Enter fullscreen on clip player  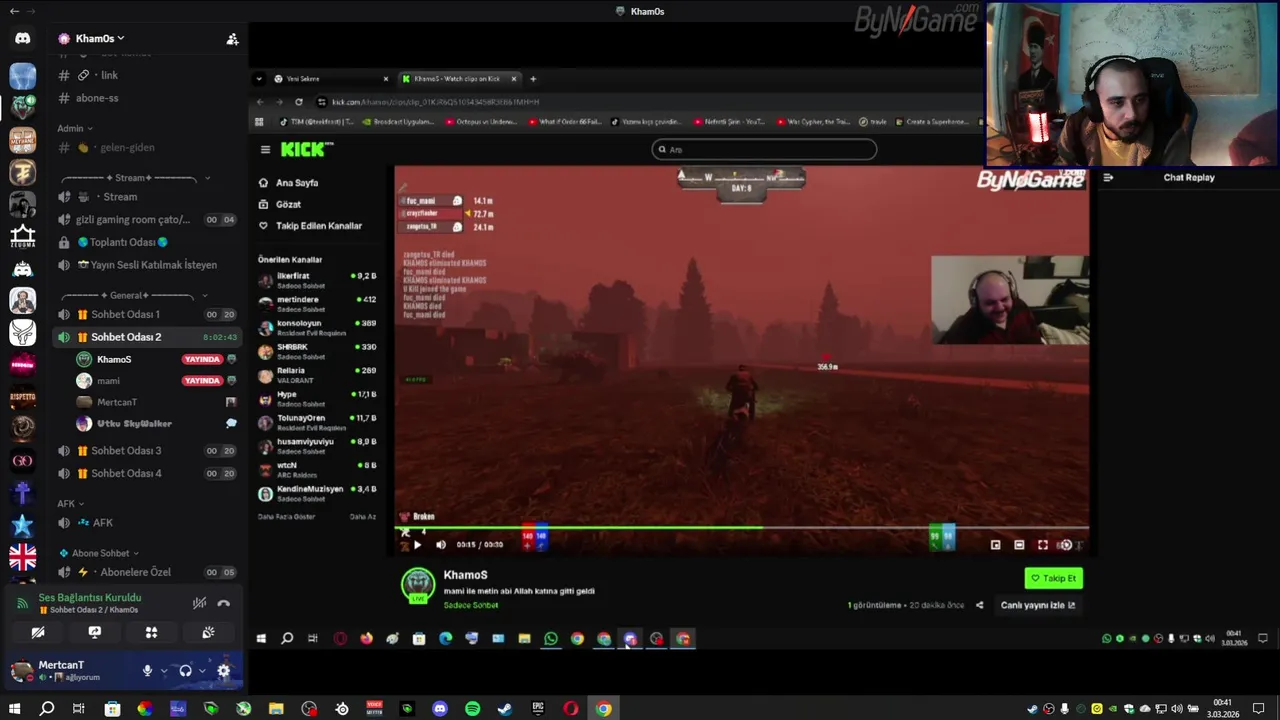1043,545
